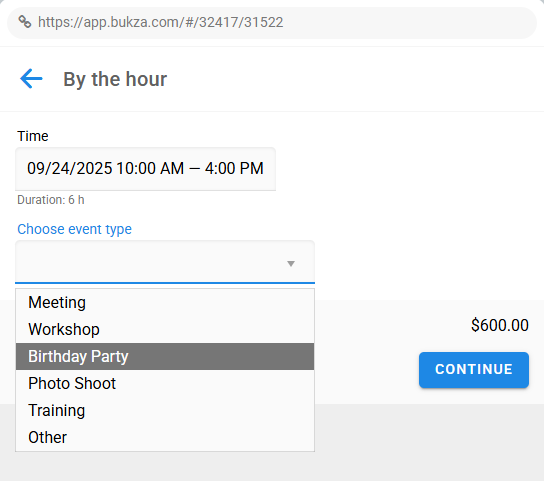Click the Time date range field
This screenshot has height=481, width=544.
click(x=145, y=169)
